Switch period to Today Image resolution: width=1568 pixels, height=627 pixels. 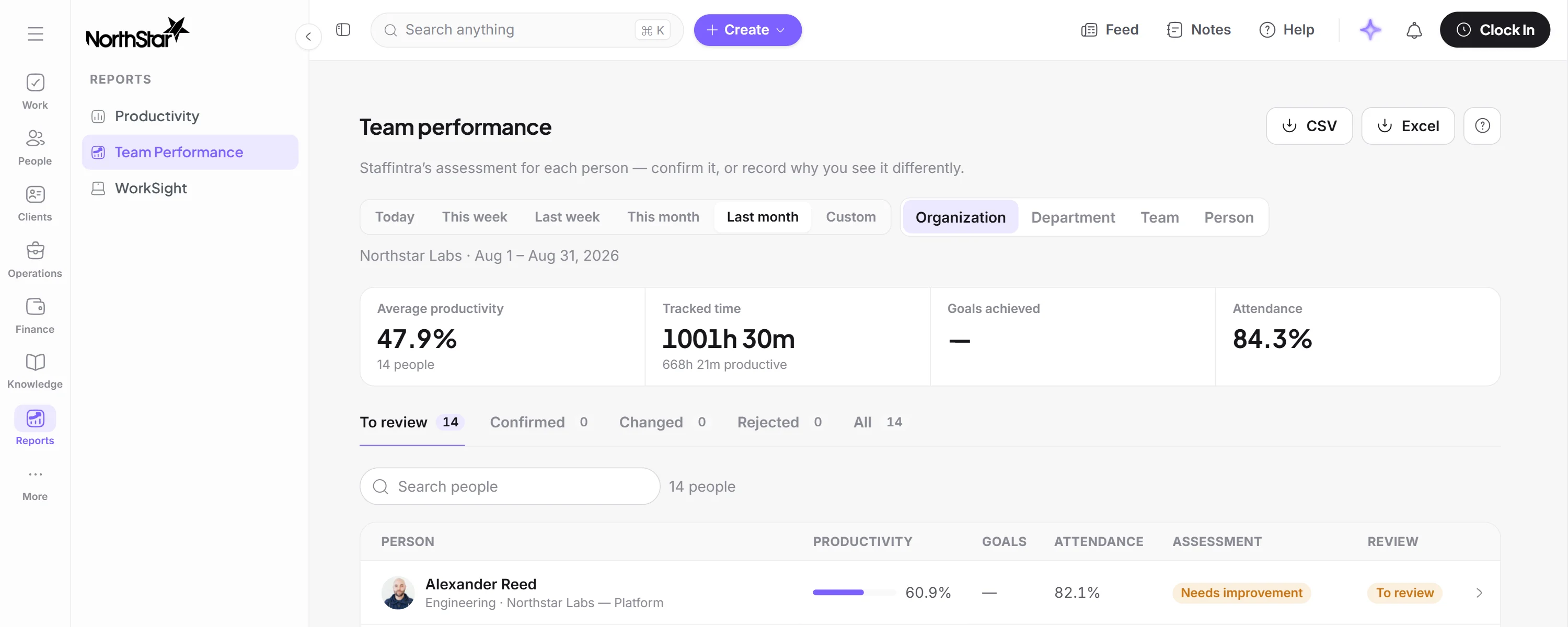pyautogui.click(x=395, y=217)
